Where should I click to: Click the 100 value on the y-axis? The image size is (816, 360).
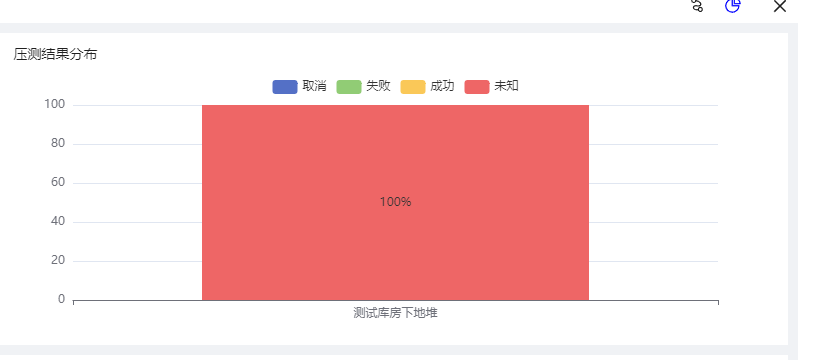(x=55, y=105)
